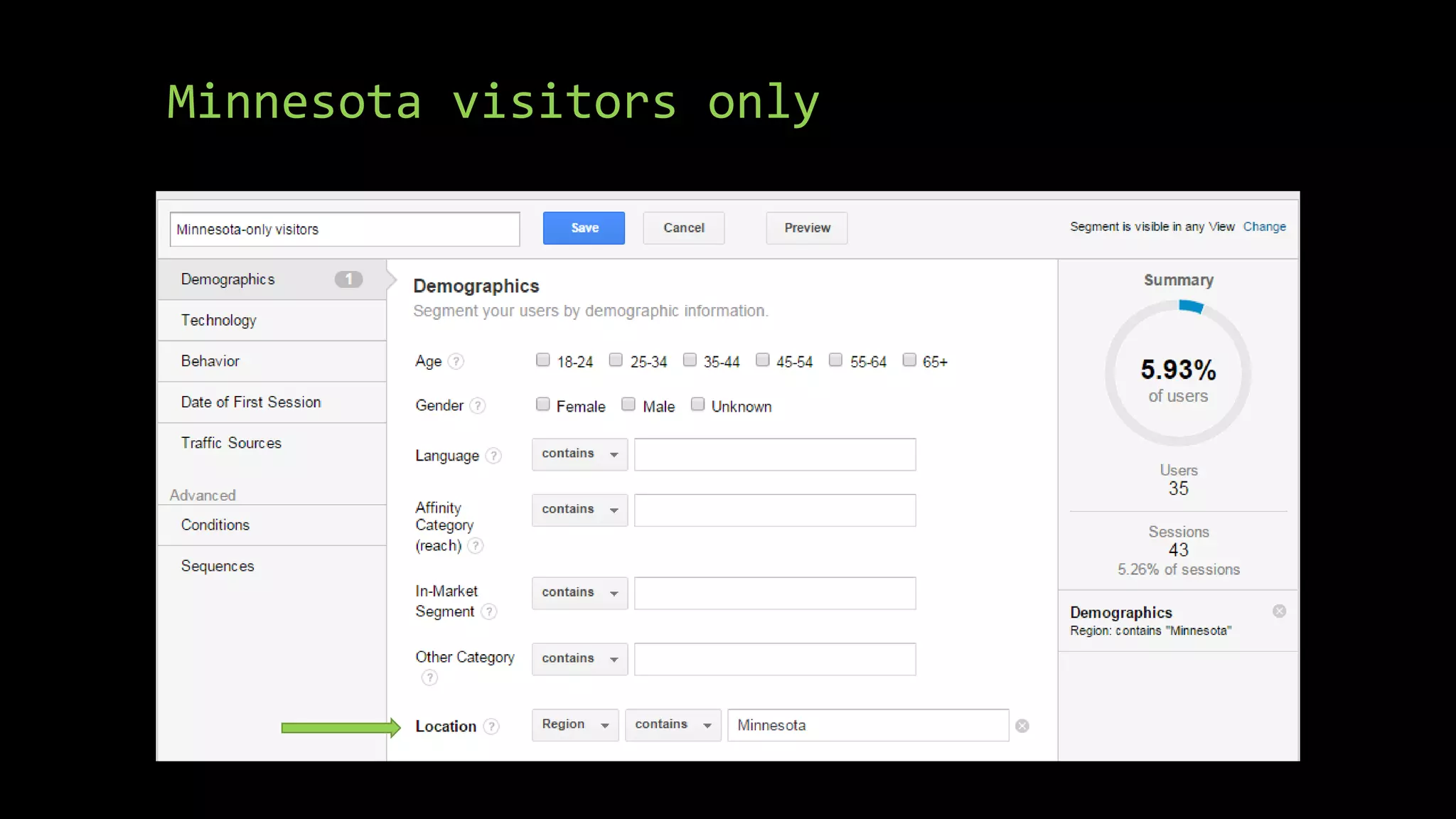Click the blue Save button
Viewport: 1456px width, 819px height.
584,228
